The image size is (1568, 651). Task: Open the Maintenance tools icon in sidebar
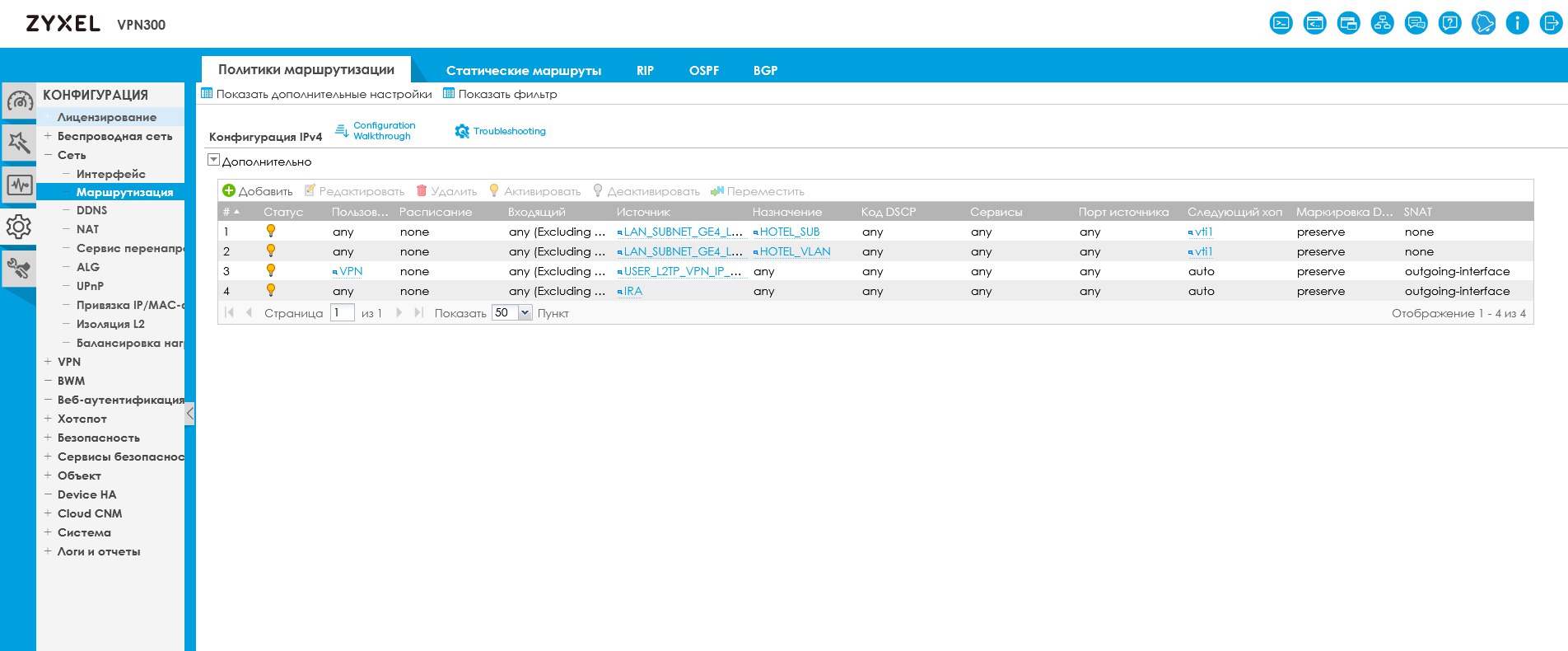tap(19, 268)
